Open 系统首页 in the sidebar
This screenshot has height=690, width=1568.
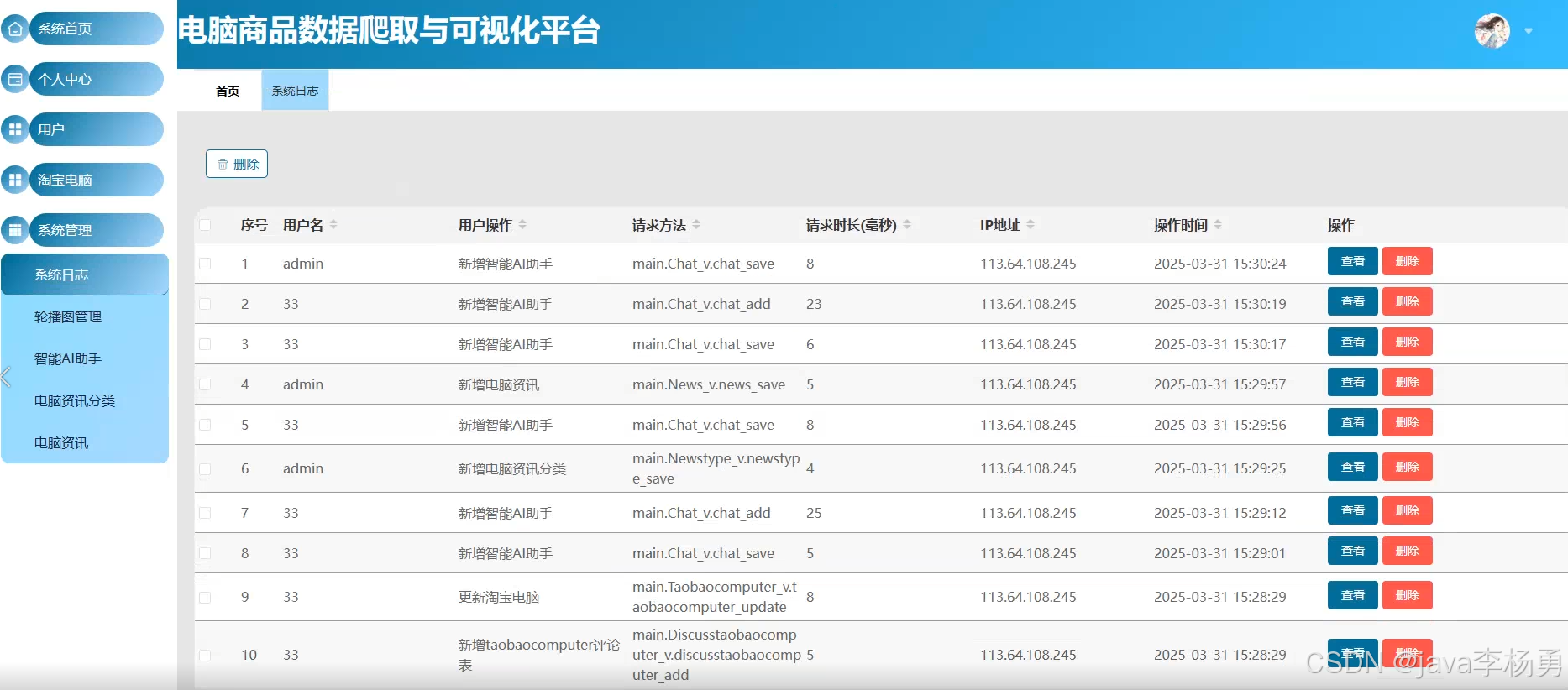97,29
